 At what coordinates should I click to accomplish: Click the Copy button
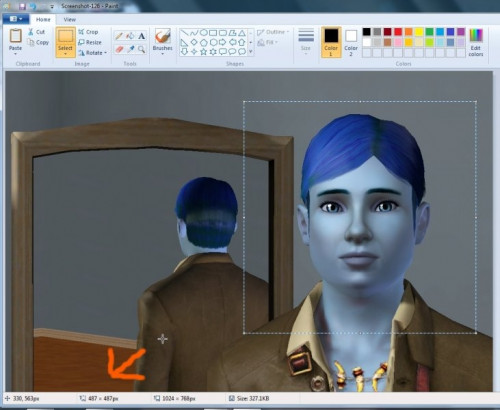(x=38, y=42)
